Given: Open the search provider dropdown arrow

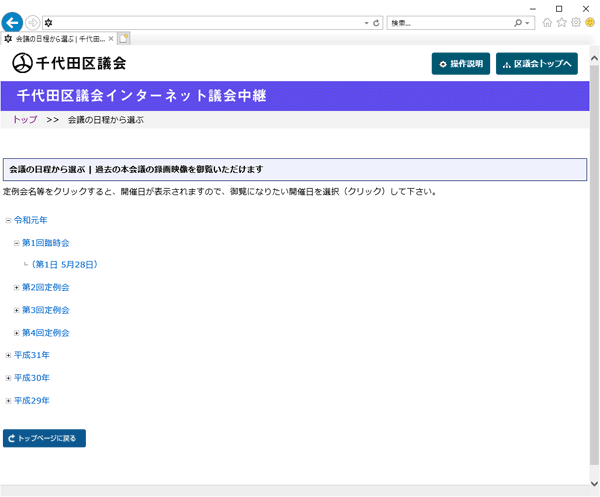Looking at the screenshot, I should click(x=528, y=23).
